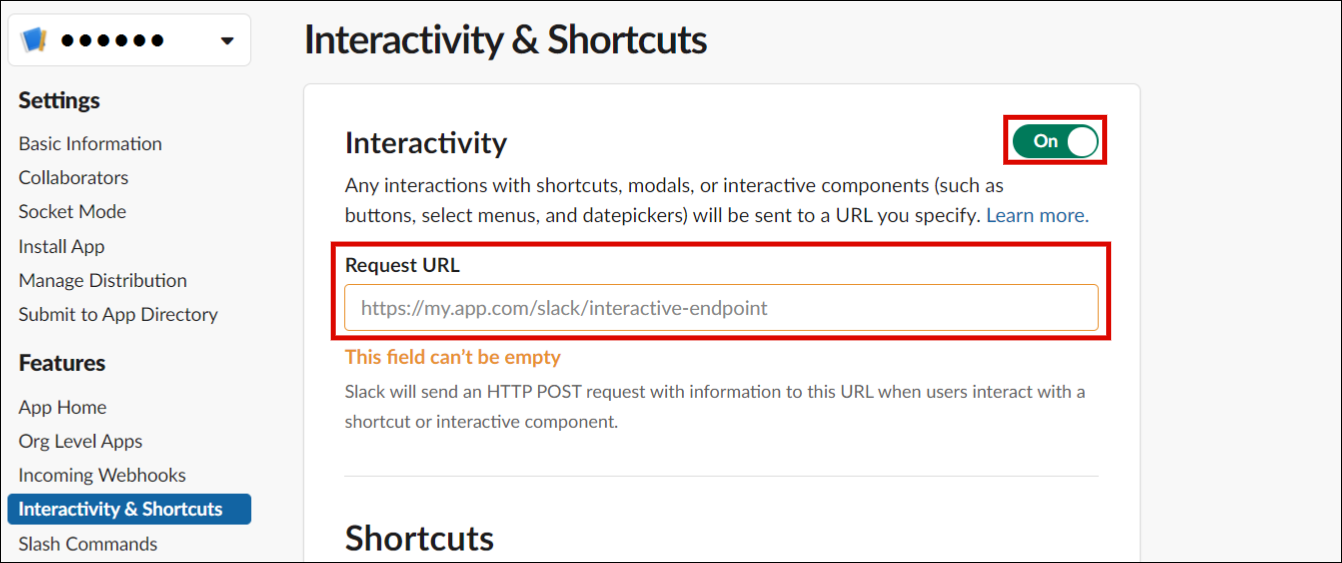Click the Settings section heading
The width and height of the screenshot is (1342, 563).
pyautogui.click(x=59, y=101)
